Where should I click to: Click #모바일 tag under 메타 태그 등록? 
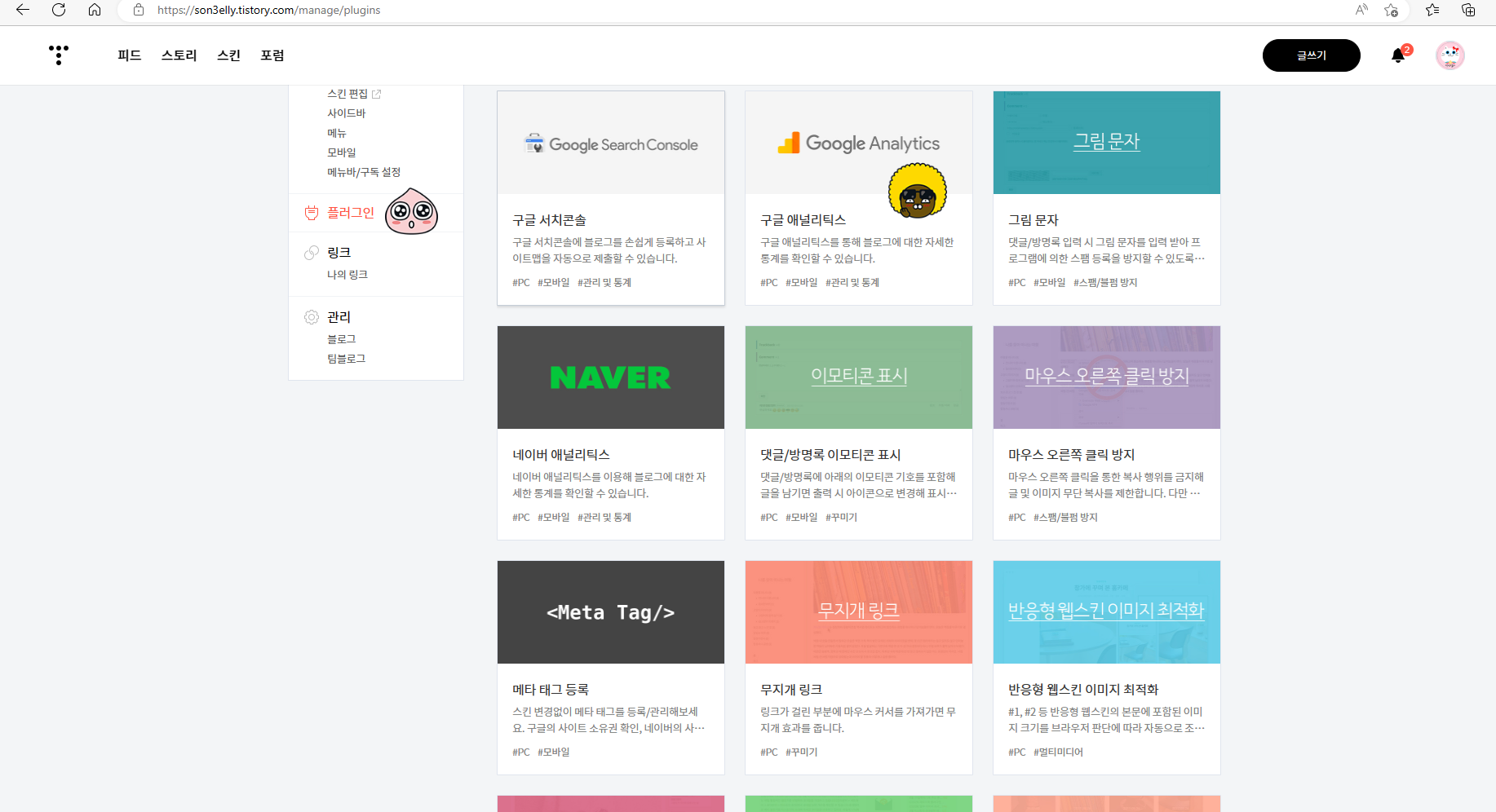click(554, 752)
